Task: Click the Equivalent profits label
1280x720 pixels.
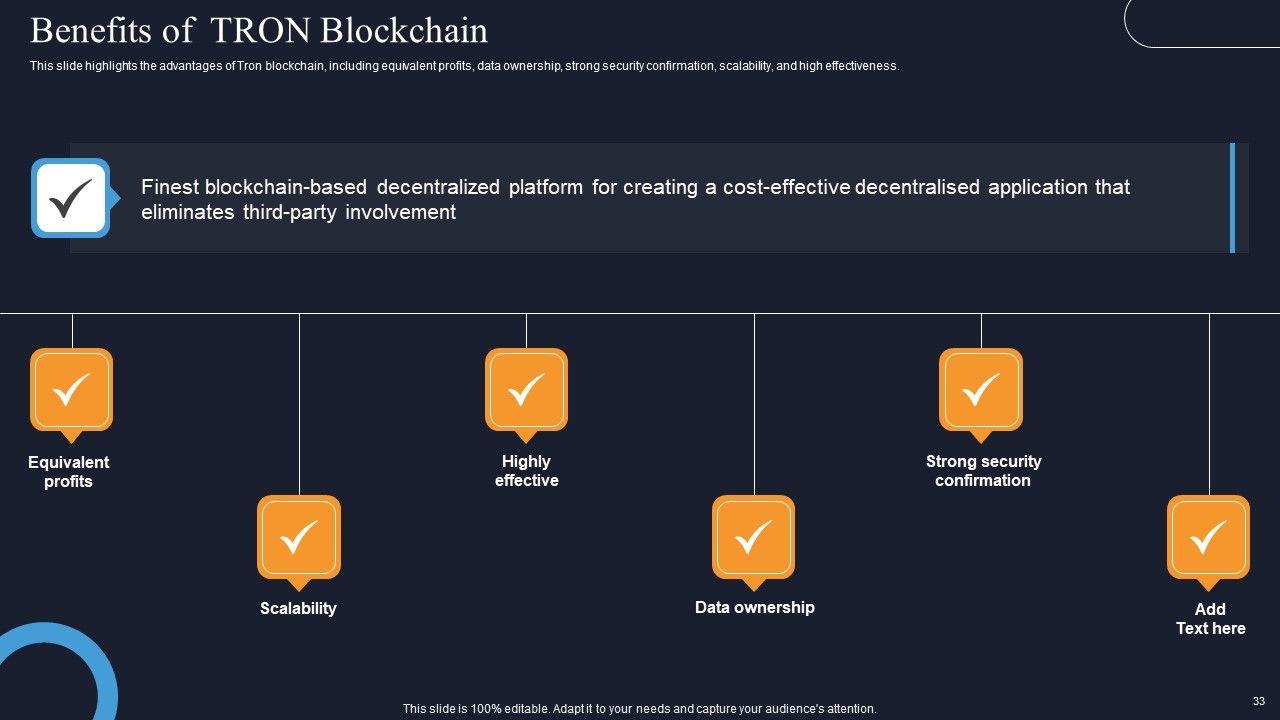Action: (x=68, y=472)
